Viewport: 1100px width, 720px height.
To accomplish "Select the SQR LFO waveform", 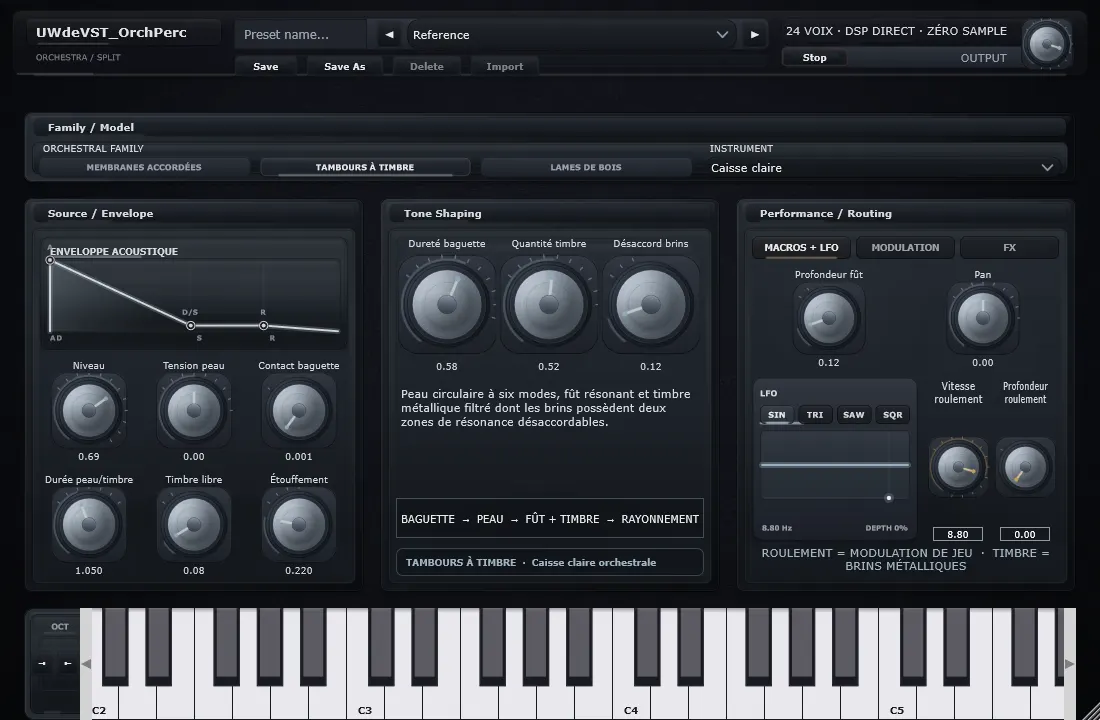I will [x=892, y=415].
